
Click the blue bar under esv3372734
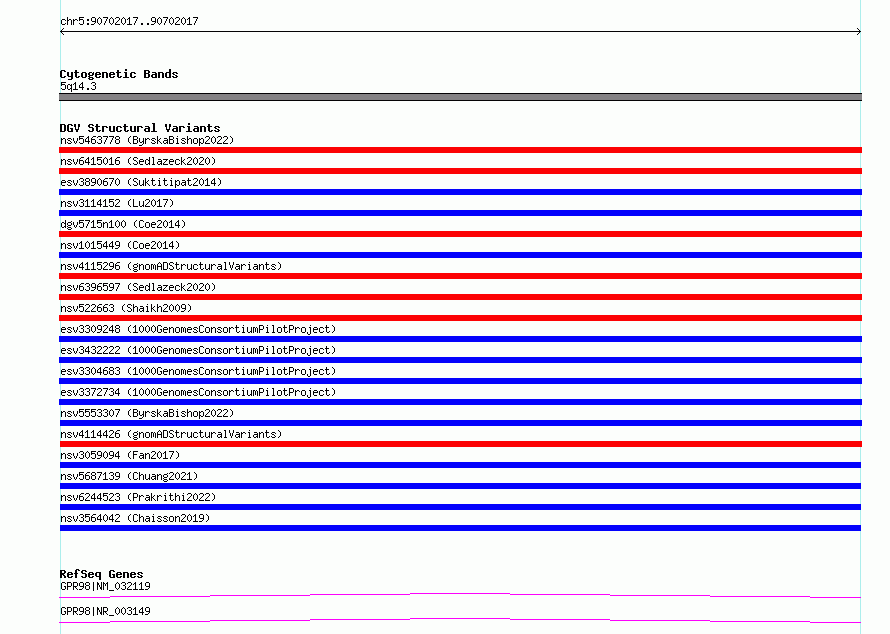coord(460,402)
